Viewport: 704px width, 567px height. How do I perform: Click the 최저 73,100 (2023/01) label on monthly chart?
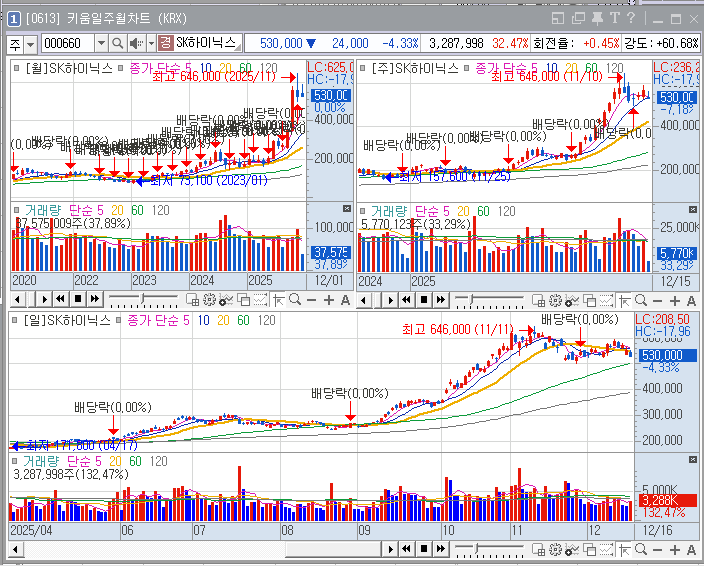pyautogui.click(x=209, y=180)
